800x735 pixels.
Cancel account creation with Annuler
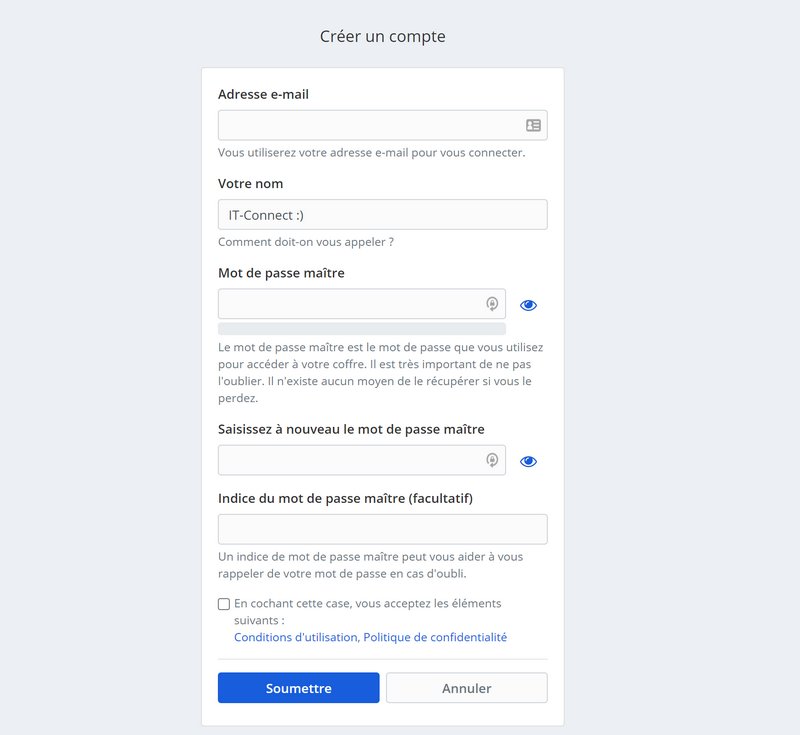click(x=466, y=688)
